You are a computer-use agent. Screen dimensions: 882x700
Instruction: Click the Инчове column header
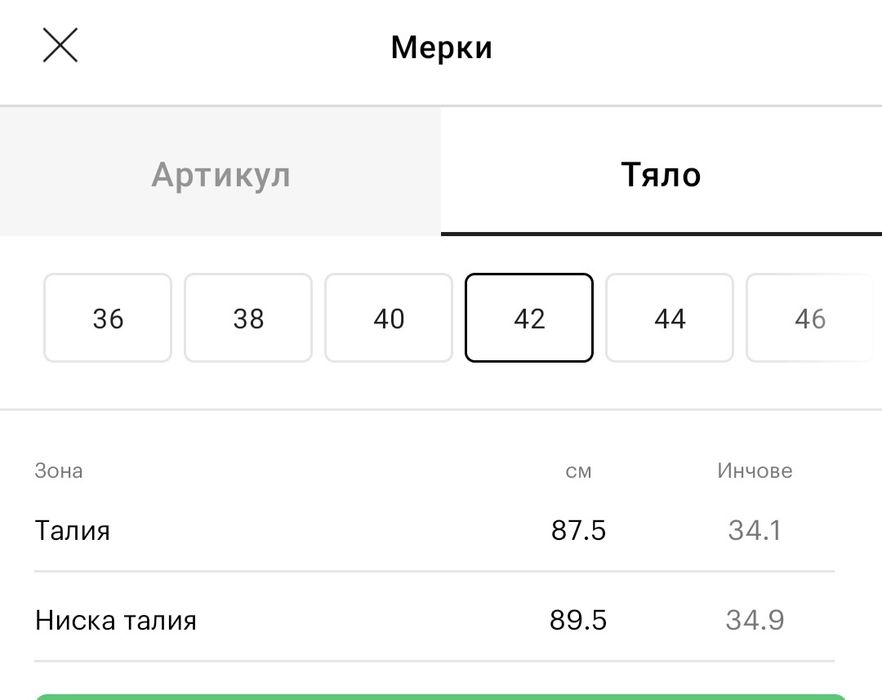click(x=755, y=470)
